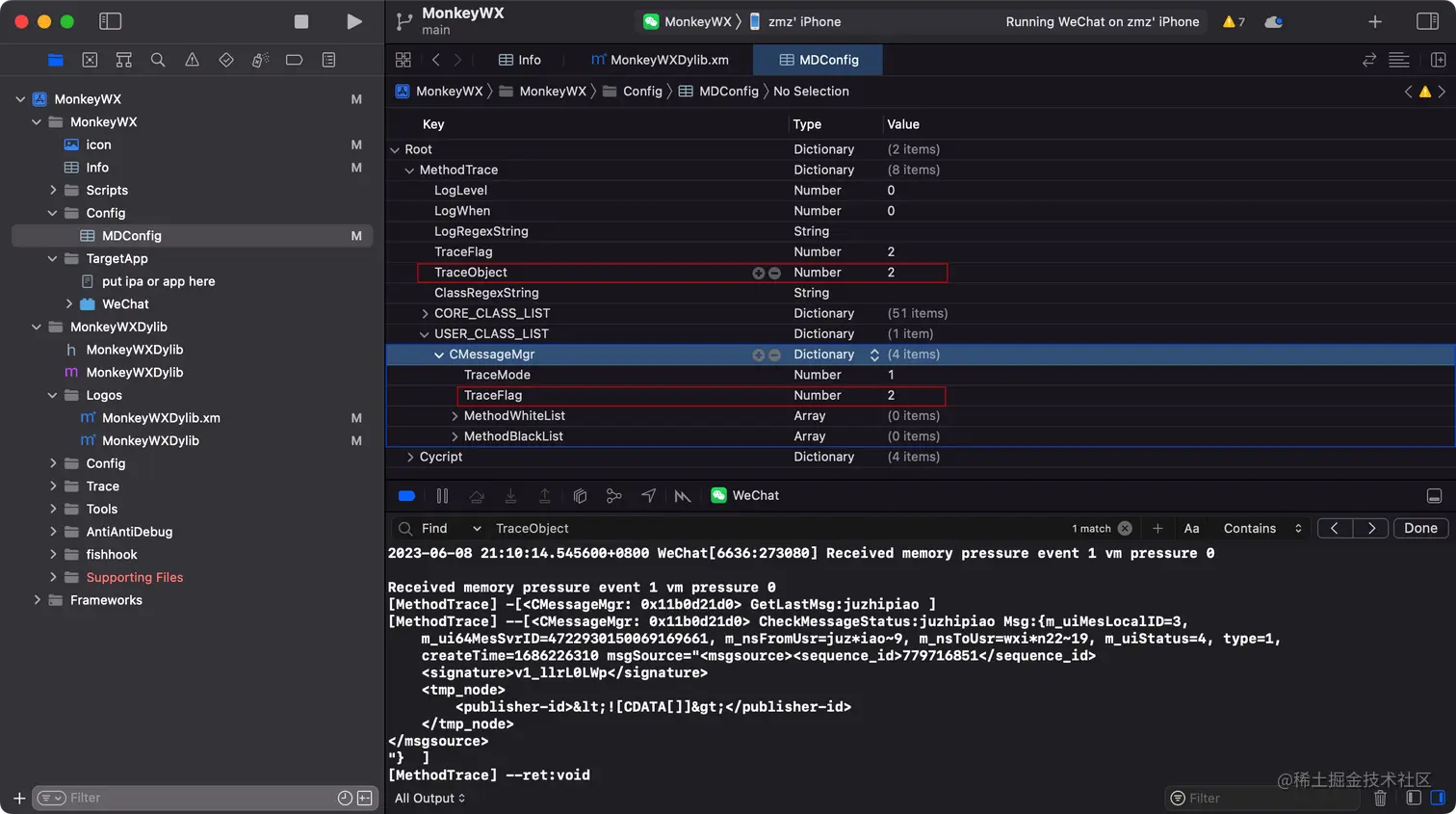1456x814 pixels.
Task: Switch to MonkeyWXDylib.xm tab
Action: (660, 60)
